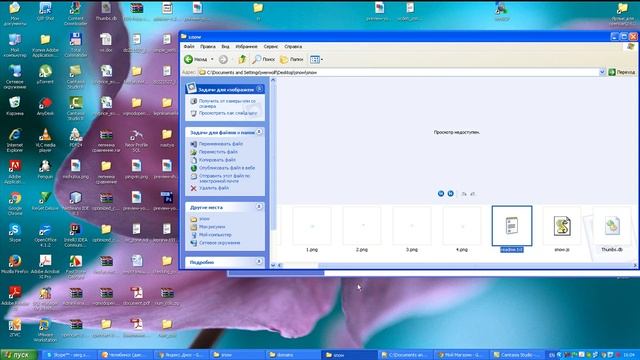Screen dimensions: 640x360
Task: Go up one folder level
Action: tap(242, 60)
